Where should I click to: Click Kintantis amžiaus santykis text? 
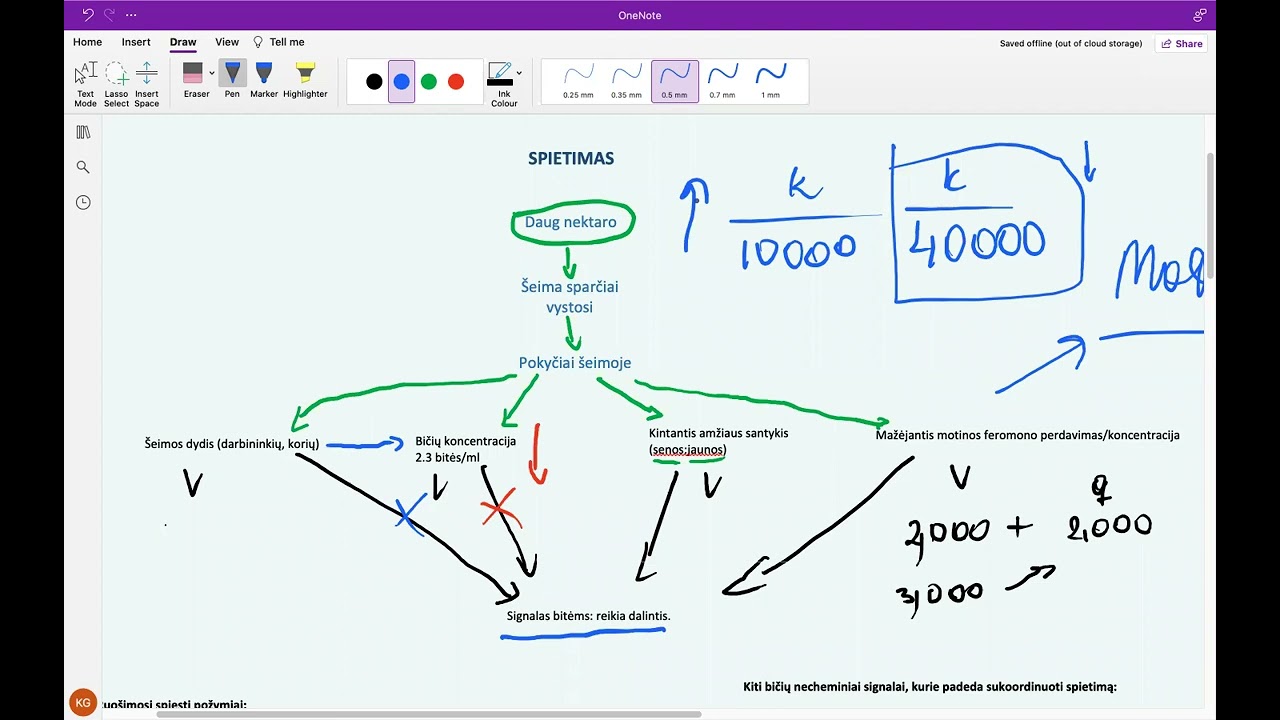(719, 433)
